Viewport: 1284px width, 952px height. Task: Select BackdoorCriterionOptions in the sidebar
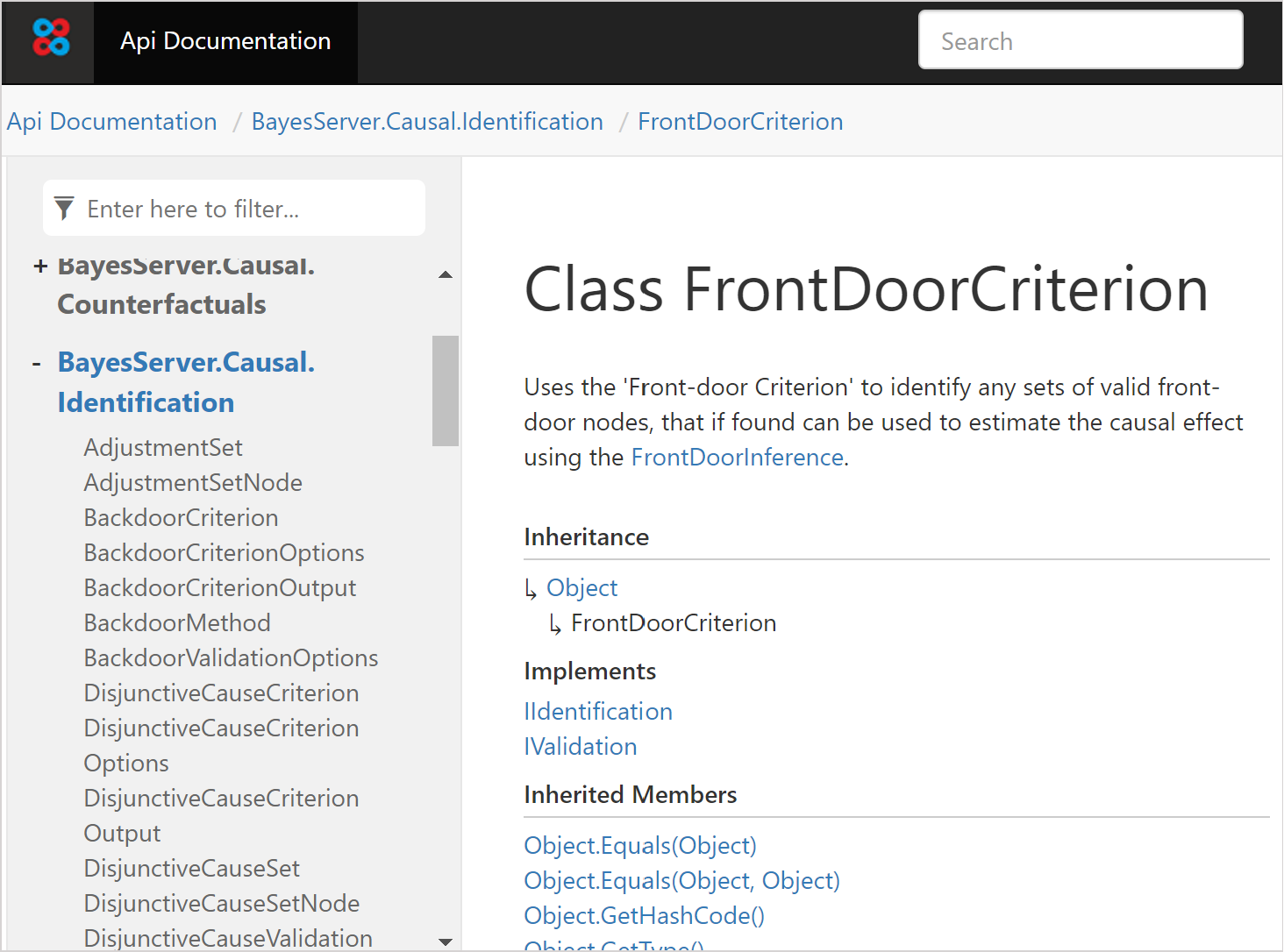point(224,553)
